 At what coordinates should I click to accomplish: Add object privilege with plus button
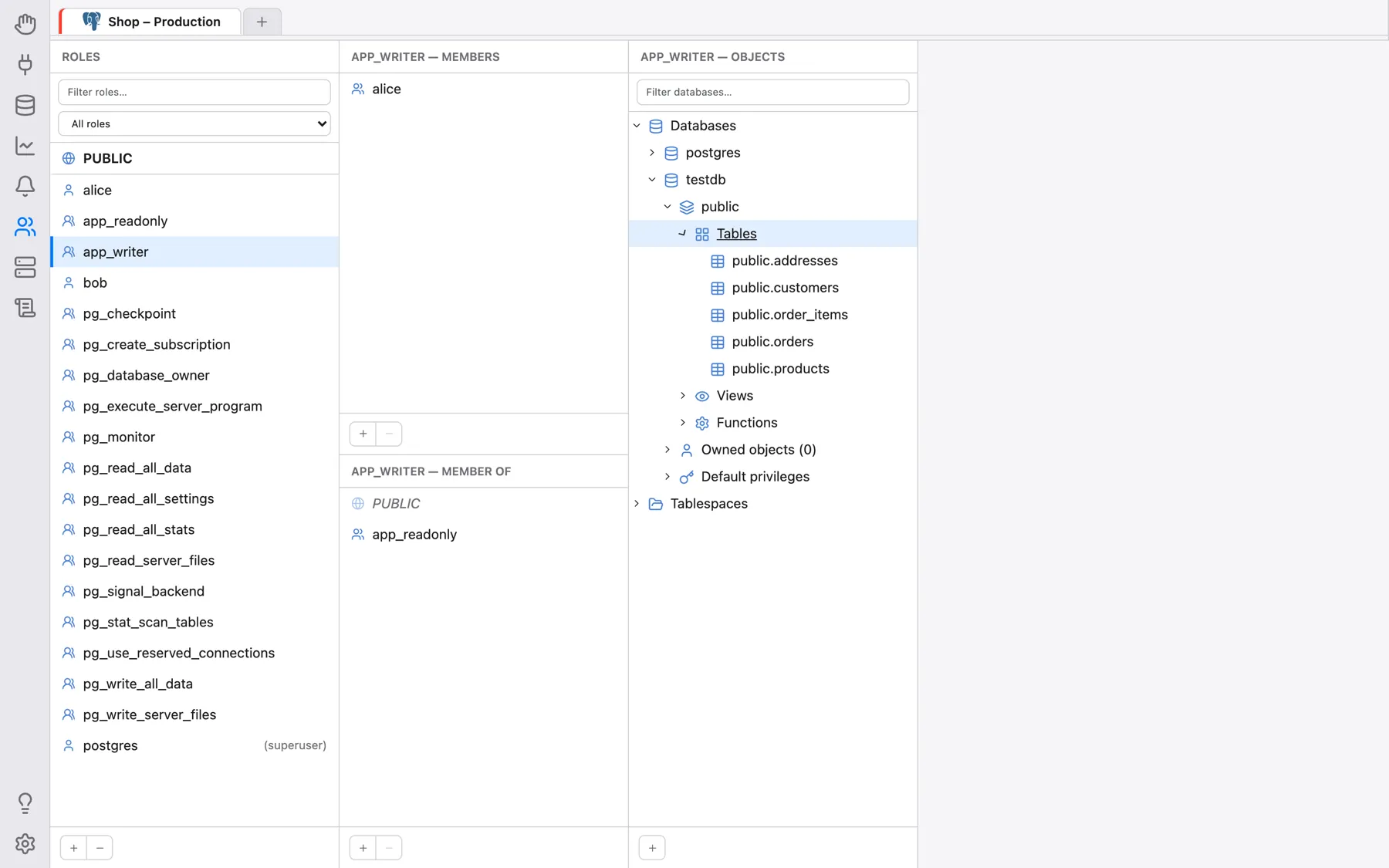coord(652,848)
